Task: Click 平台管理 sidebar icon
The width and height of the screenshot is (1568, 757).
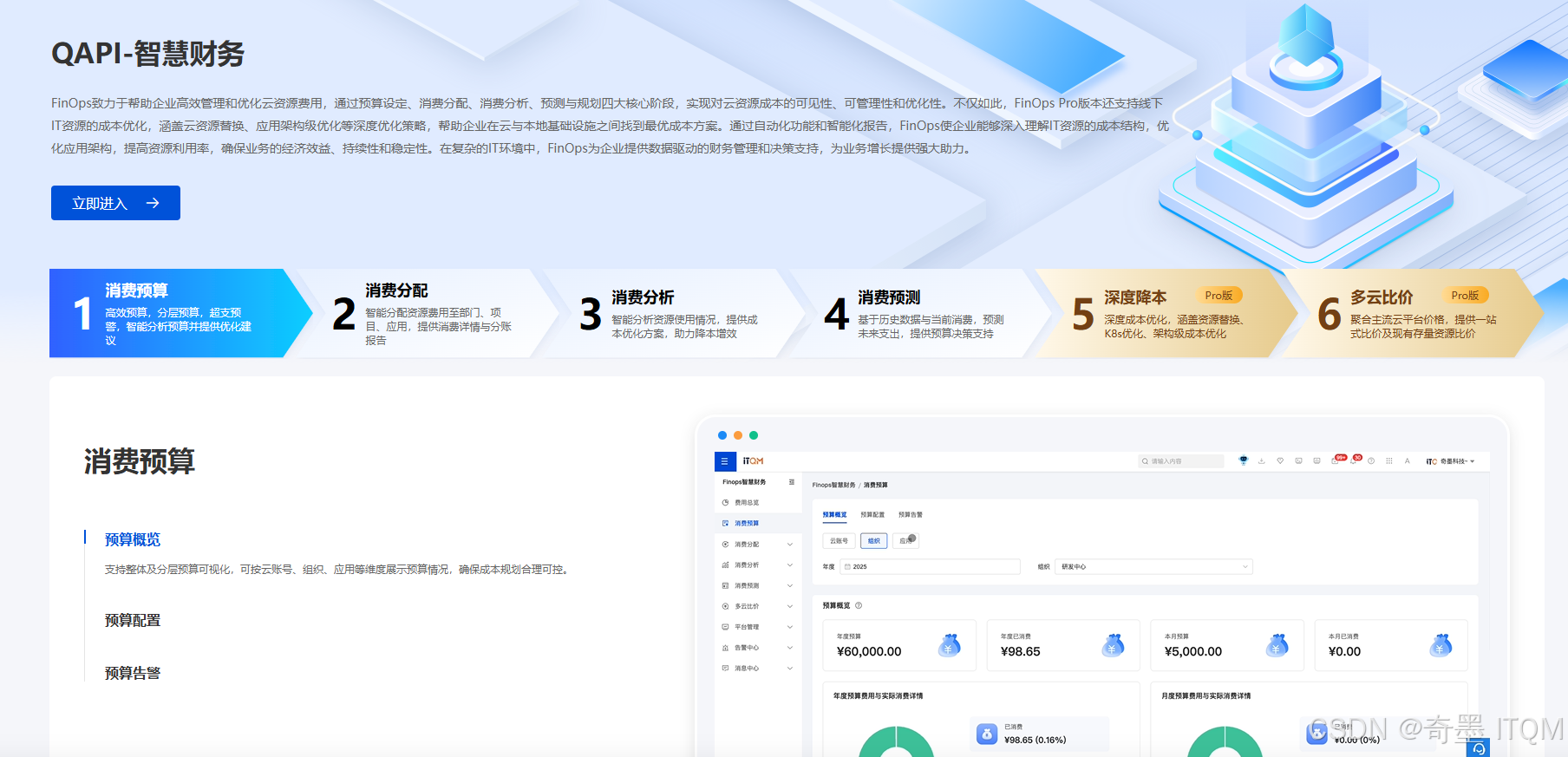Action: pos(725,627)
